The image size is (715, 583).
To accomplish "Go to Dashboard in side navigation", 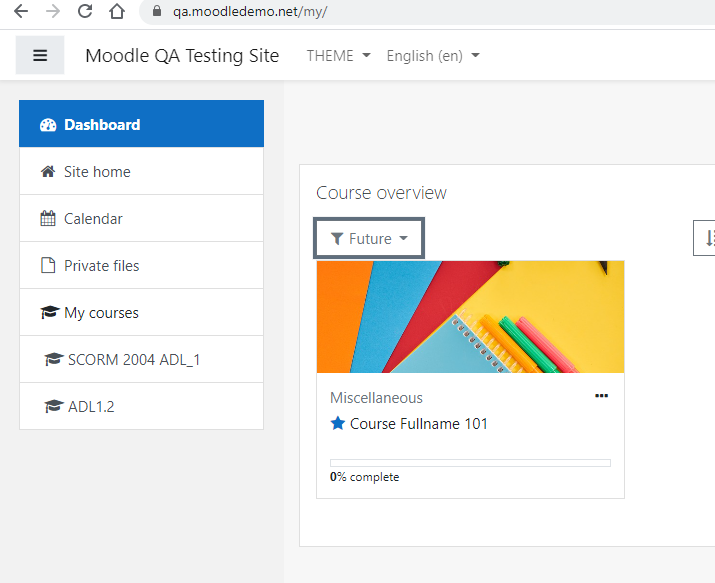I will coord(141,124).
